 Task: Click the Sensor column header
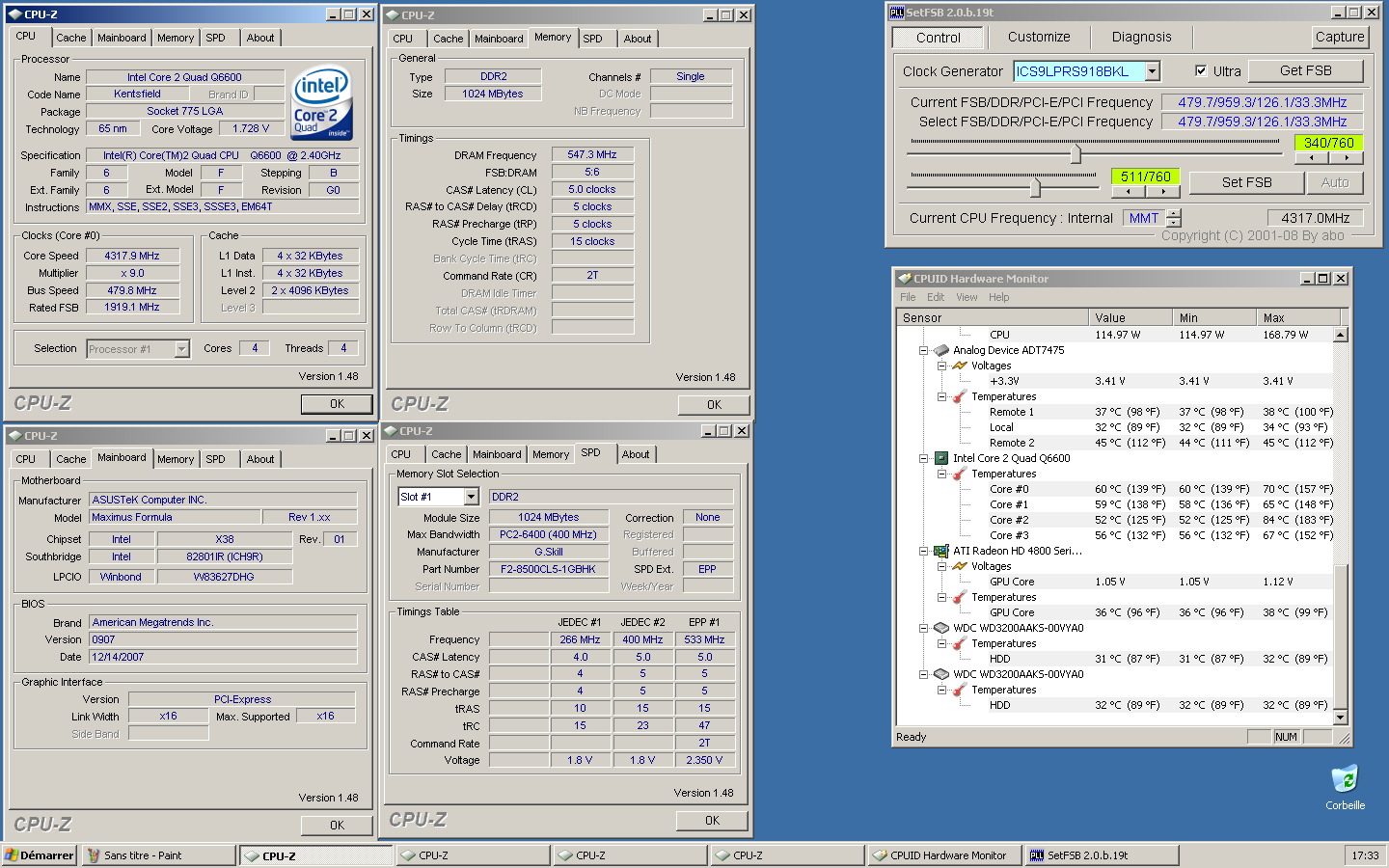point(992,317)
